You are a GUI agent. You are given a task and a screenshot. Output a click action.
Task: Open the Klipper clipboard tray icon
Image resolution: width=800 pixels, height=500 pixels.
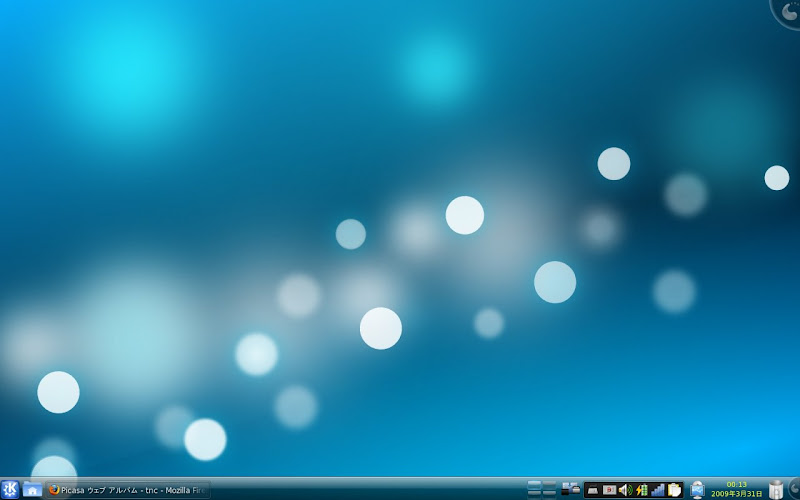pos(674,490)
